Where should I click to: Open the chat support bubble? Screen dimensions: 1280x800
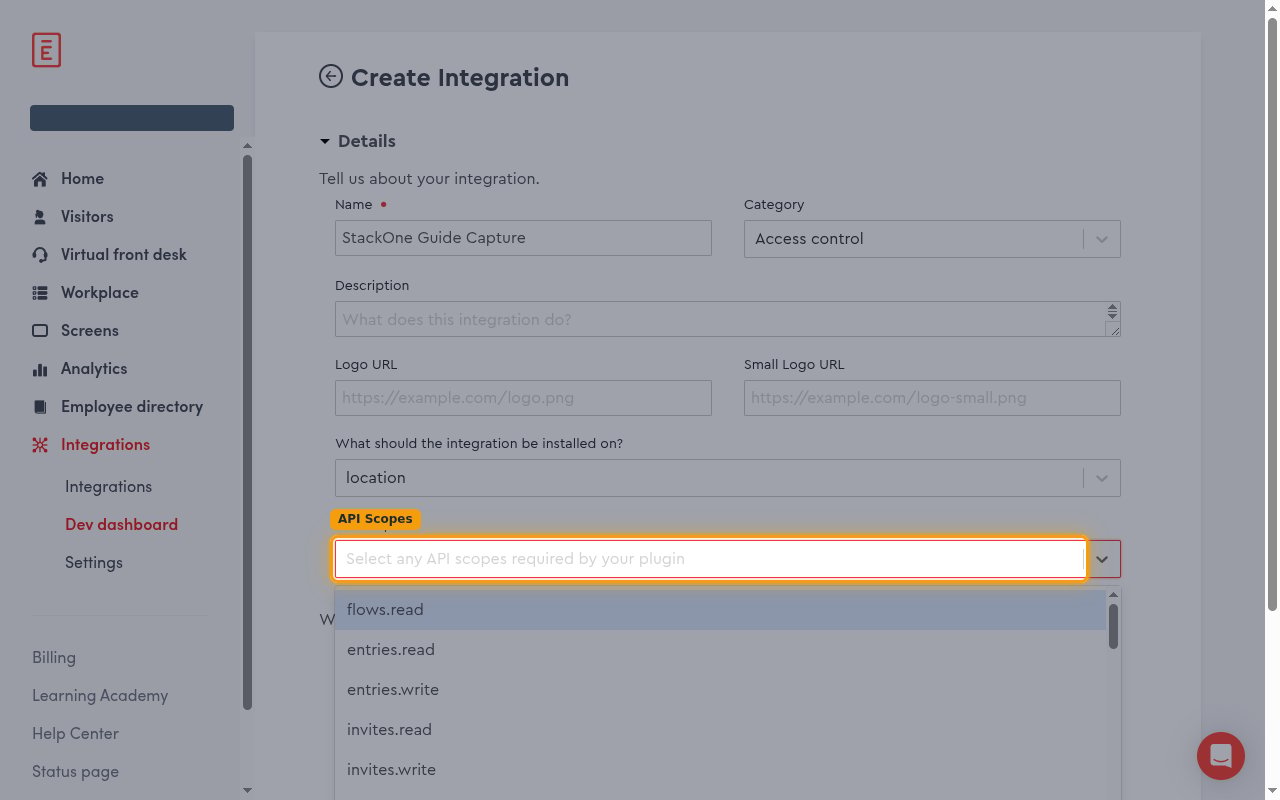tap(1221, 755)
